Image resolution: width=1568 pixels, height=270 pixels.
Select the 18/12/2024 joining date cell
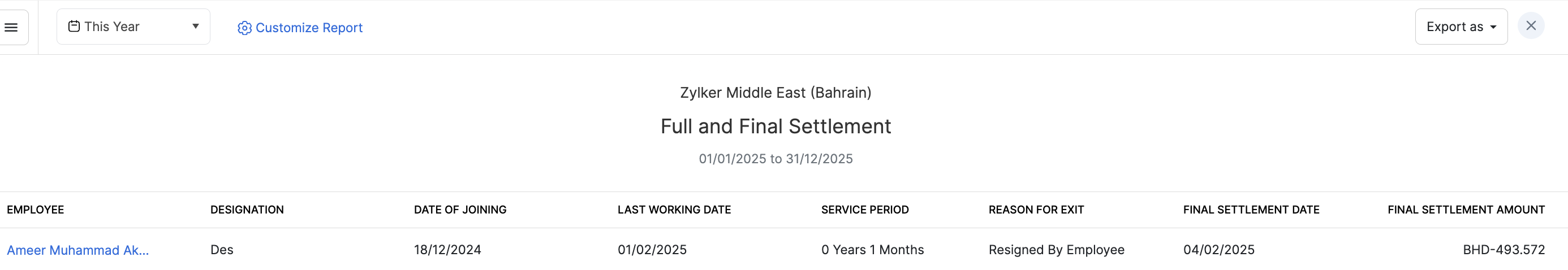click(x=447, y=250)
